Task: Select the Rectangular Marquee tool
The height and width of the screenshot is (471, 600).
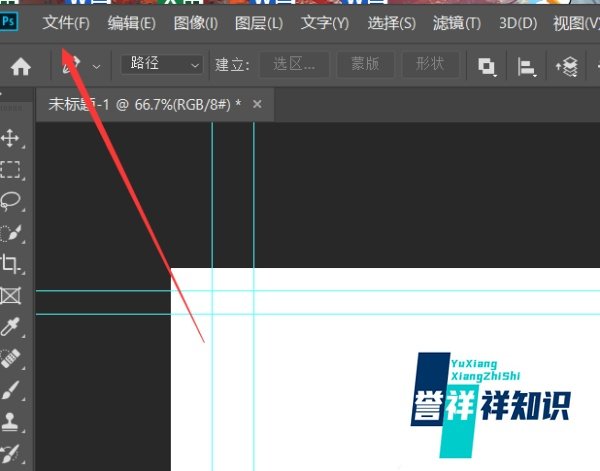Action: click(x=11, y=169)
